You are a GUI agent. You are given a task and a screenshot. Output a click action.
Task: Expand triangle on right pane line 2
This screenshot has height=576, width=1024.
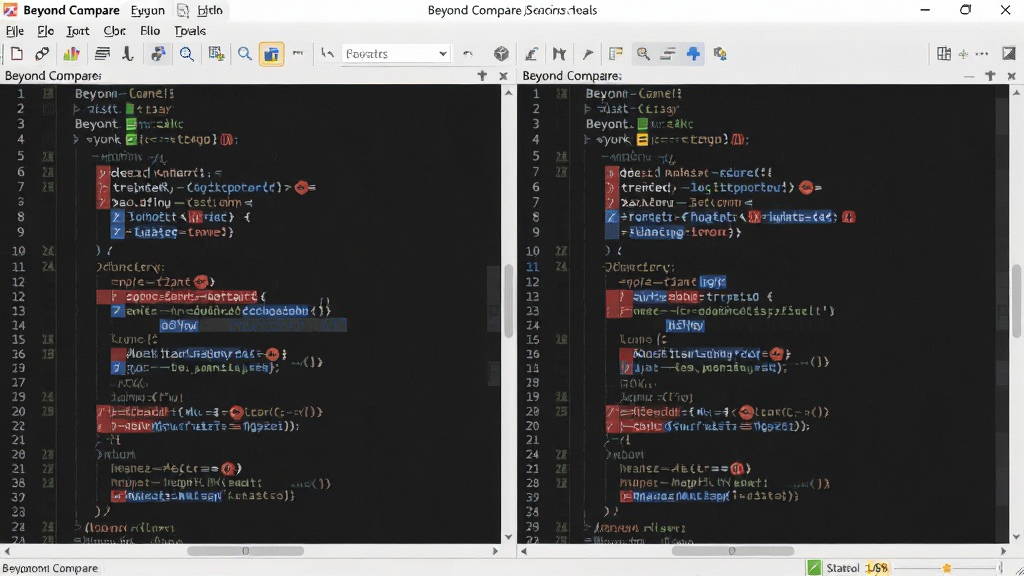point(587,109)
